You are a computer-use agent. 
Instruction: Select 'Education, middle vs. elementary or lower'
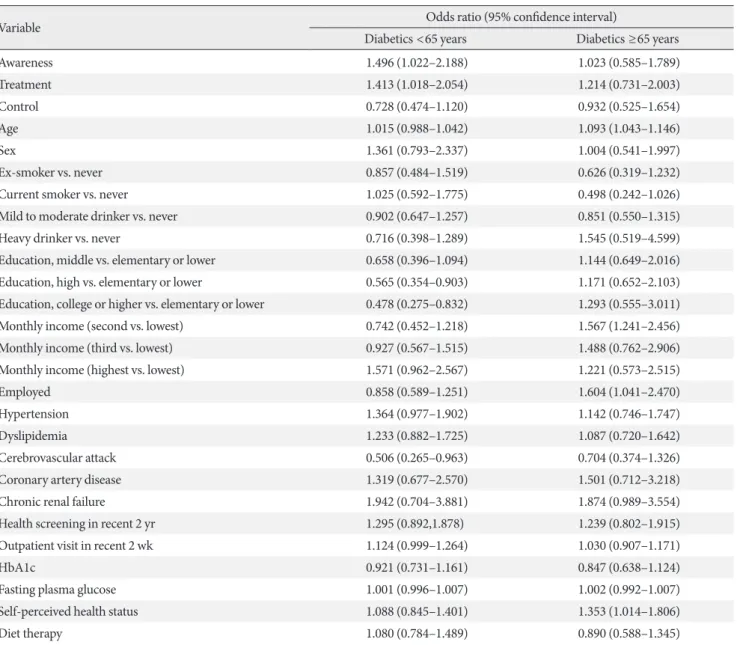coord(107,260)
